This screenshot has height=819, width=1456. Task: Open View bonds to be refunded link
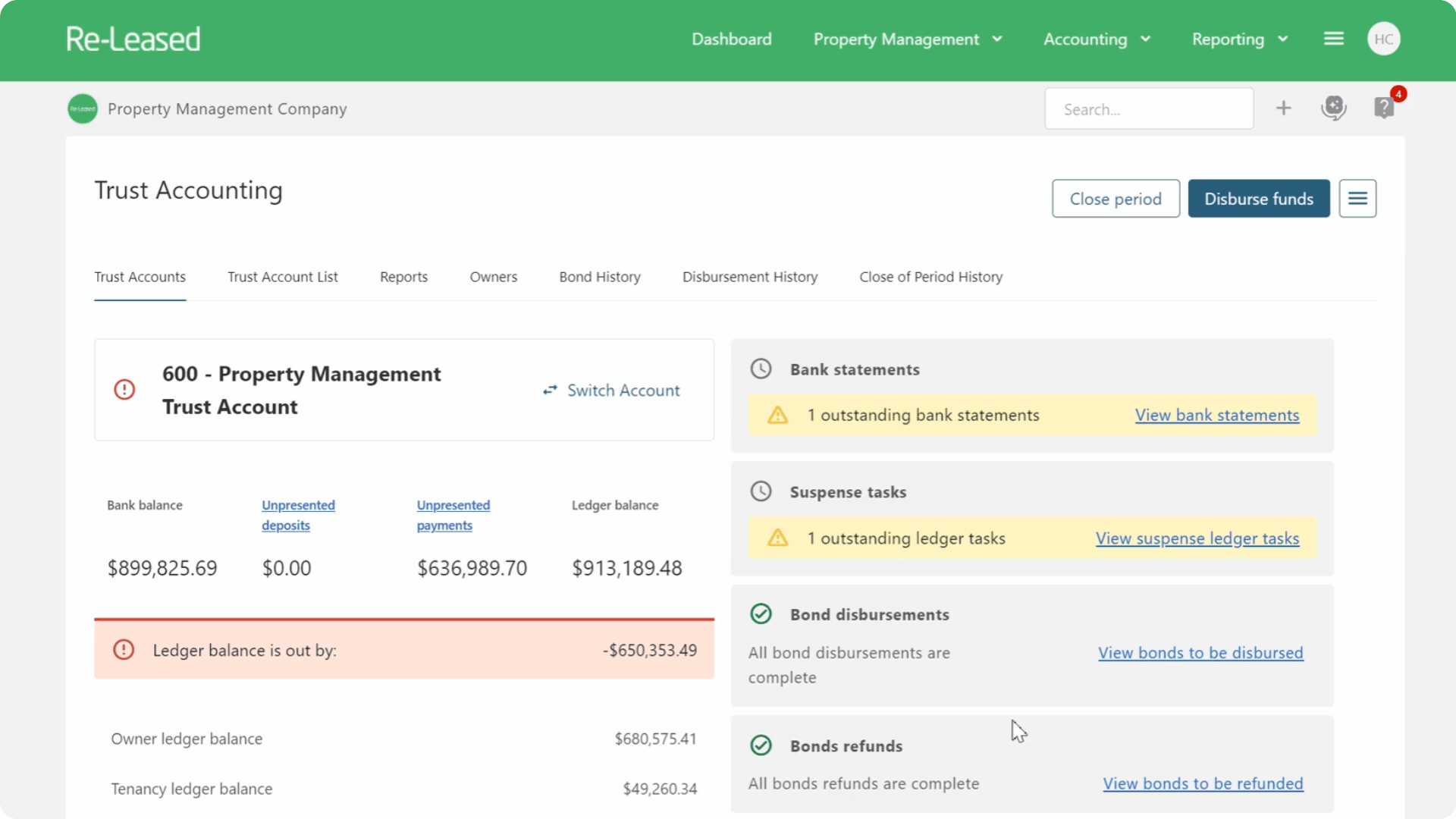(1203, 783)
